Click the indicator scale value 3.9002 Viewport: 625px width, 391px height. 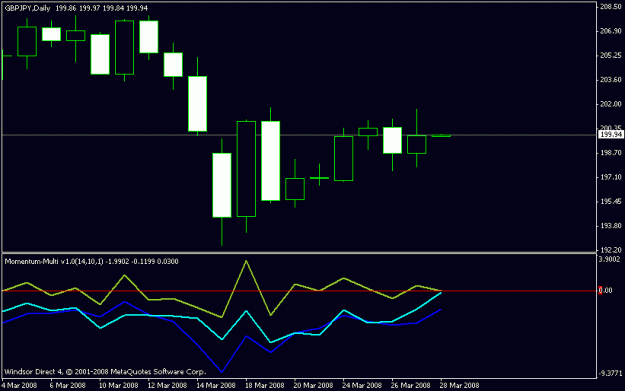609,259
